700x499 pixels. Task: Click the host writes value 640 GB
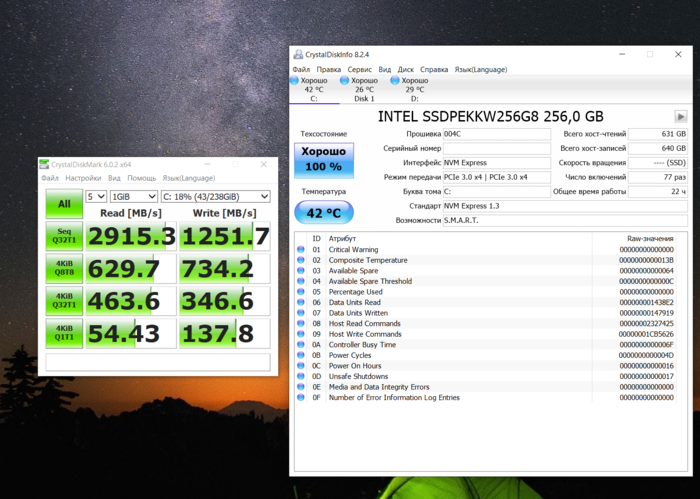658,148
